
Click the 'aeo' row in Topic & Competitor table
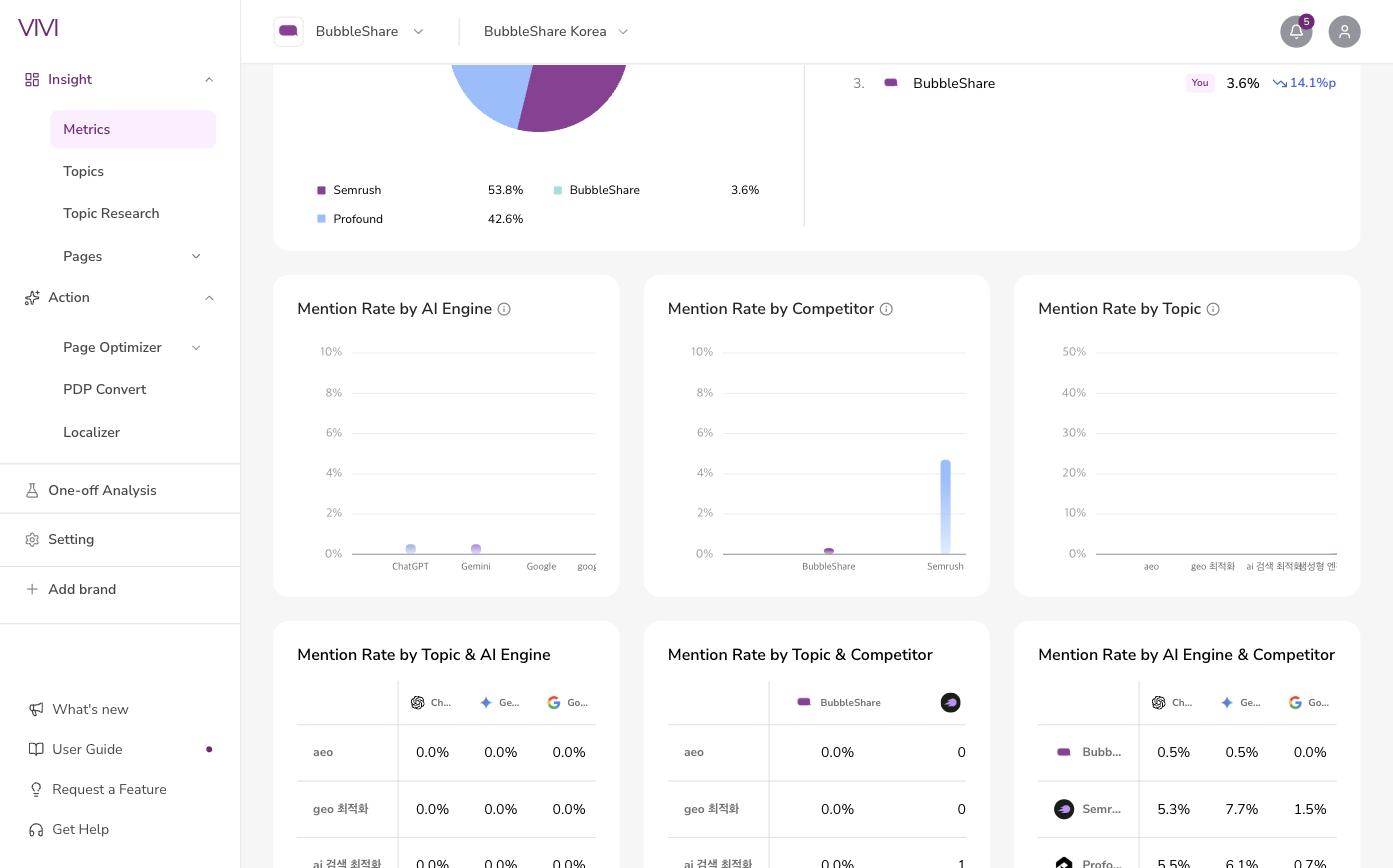pyautogui.click(x=817, y=752)
